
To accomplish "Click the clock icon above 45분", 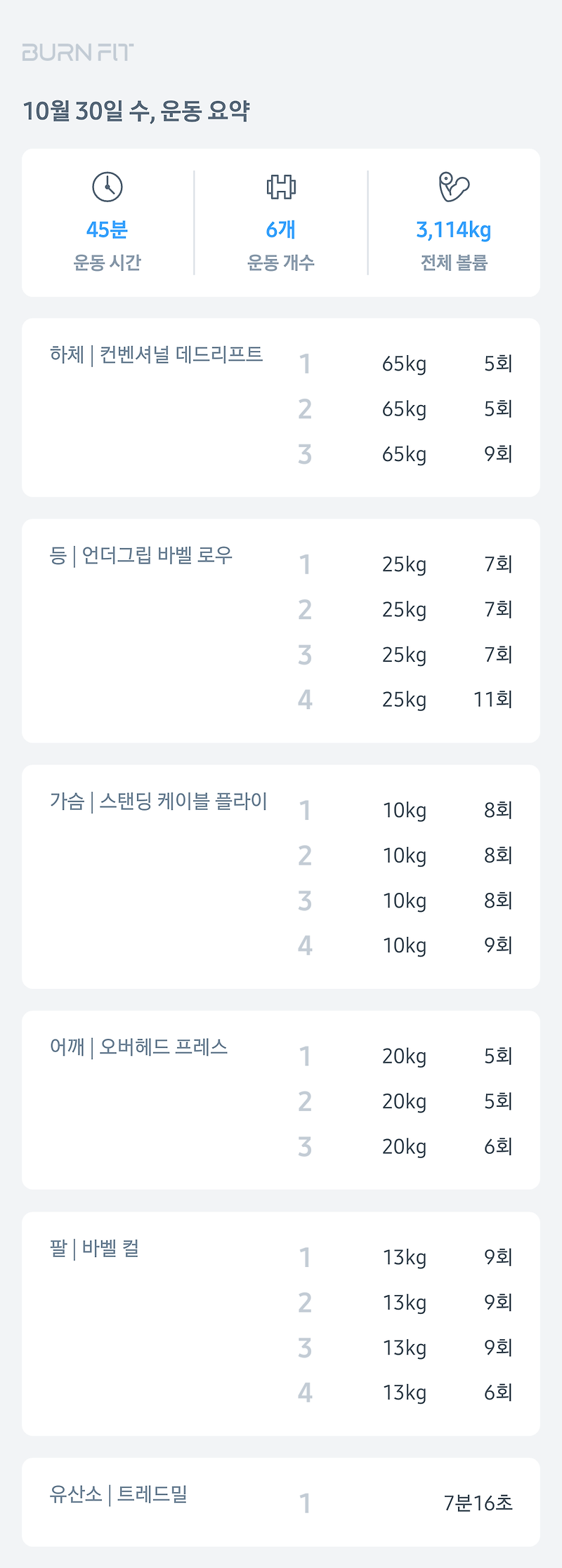I will click(107, 187).
